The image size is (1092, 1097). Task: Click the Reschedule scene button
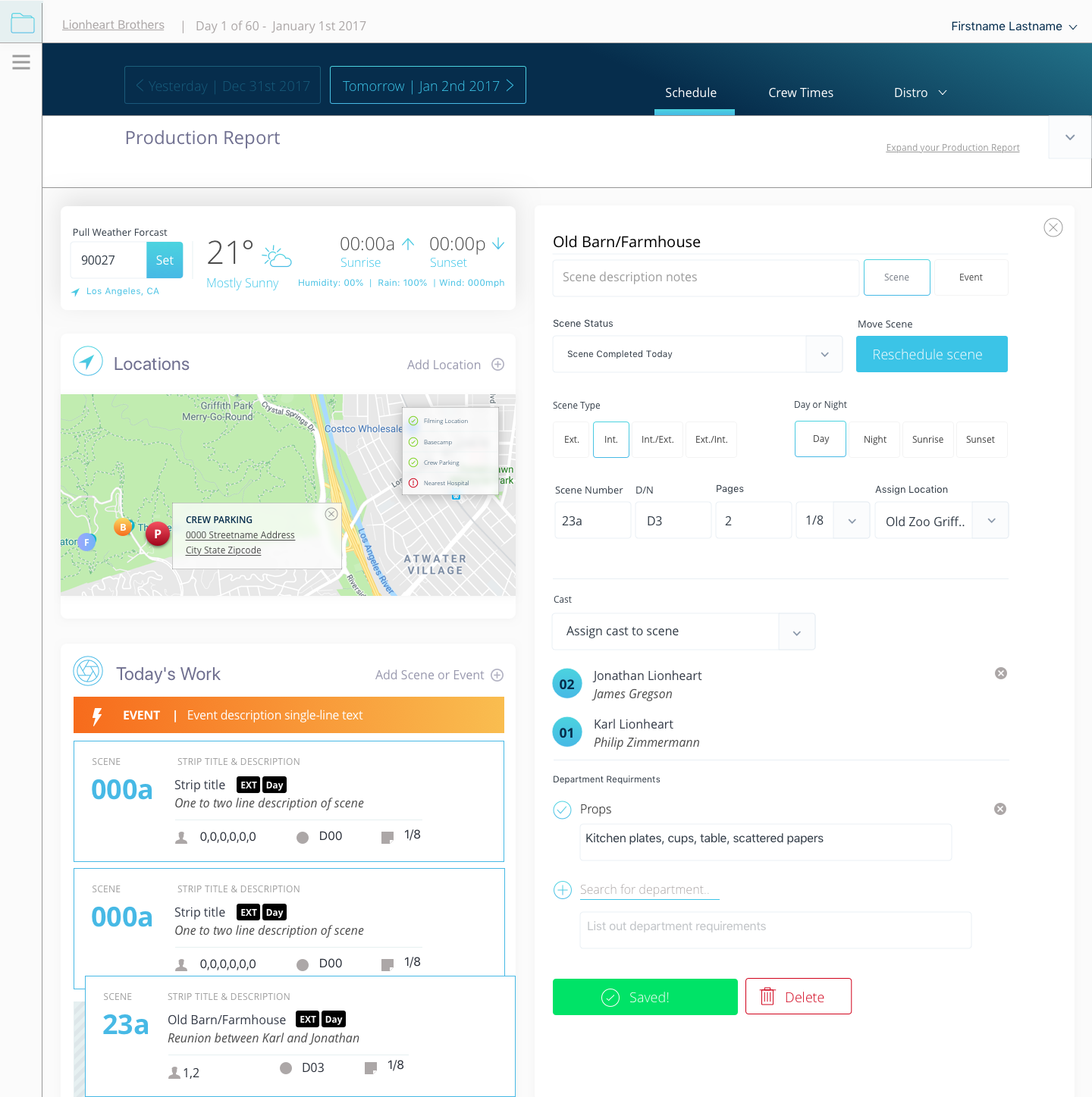(x=931, y=354)
